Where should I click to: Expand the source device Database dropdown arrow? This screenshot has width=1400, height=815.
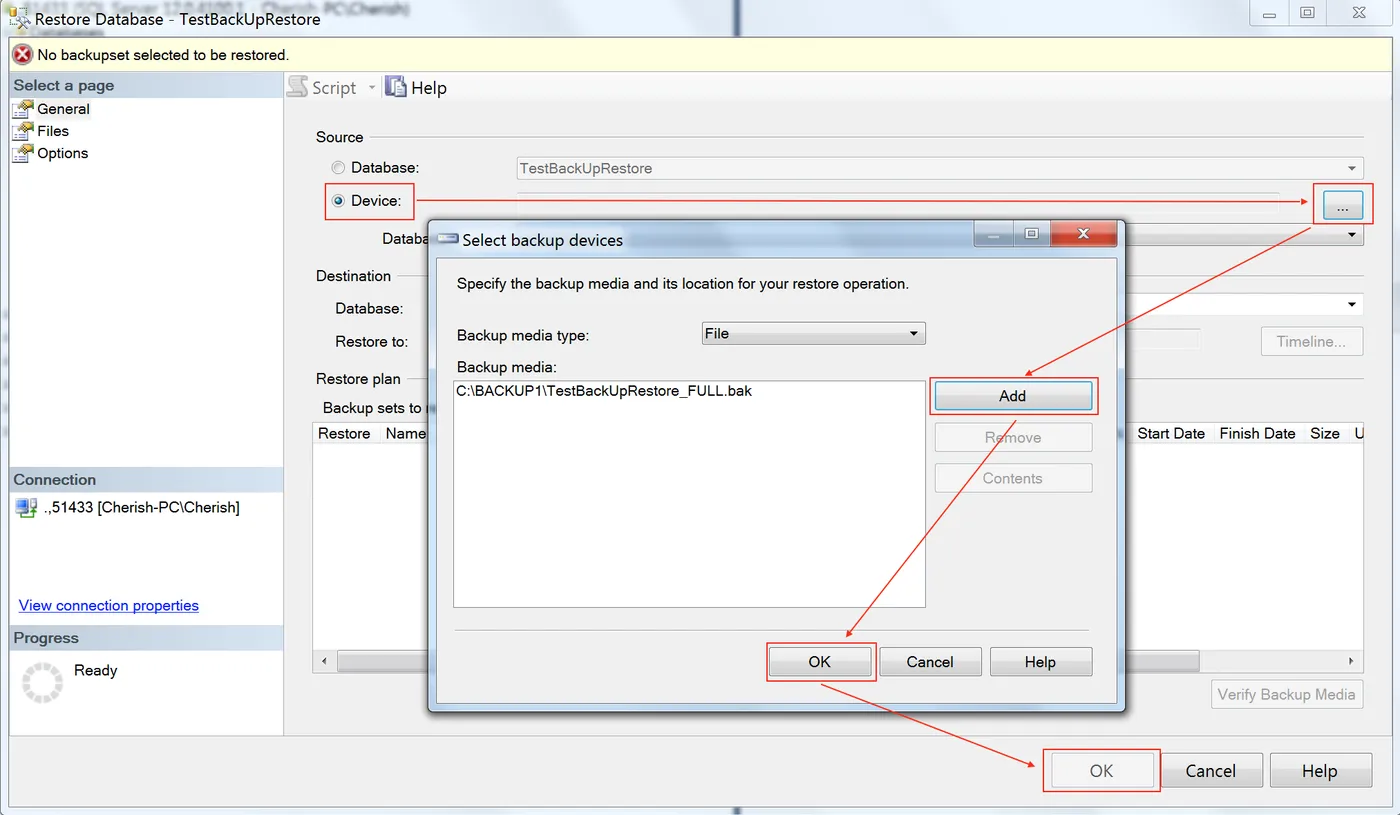pyautogui.click(x=1352, y=235)
